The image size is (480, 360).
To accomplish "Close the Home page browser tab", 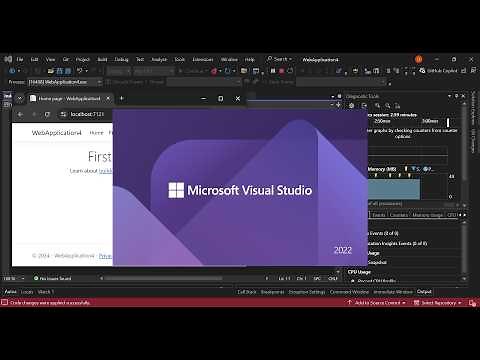I will click(x=108, y=99).
